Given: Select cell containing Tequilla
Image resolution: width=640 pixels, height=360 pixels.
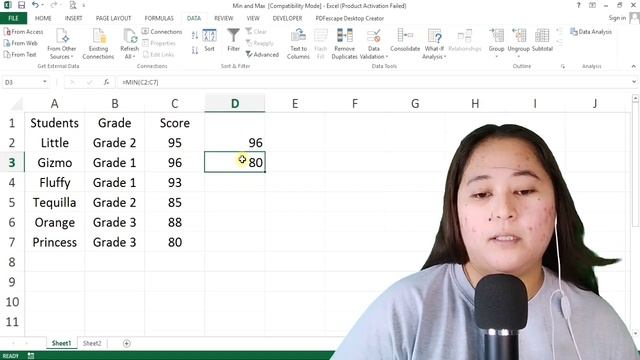Looking at the screenshot, I should 54,202.
